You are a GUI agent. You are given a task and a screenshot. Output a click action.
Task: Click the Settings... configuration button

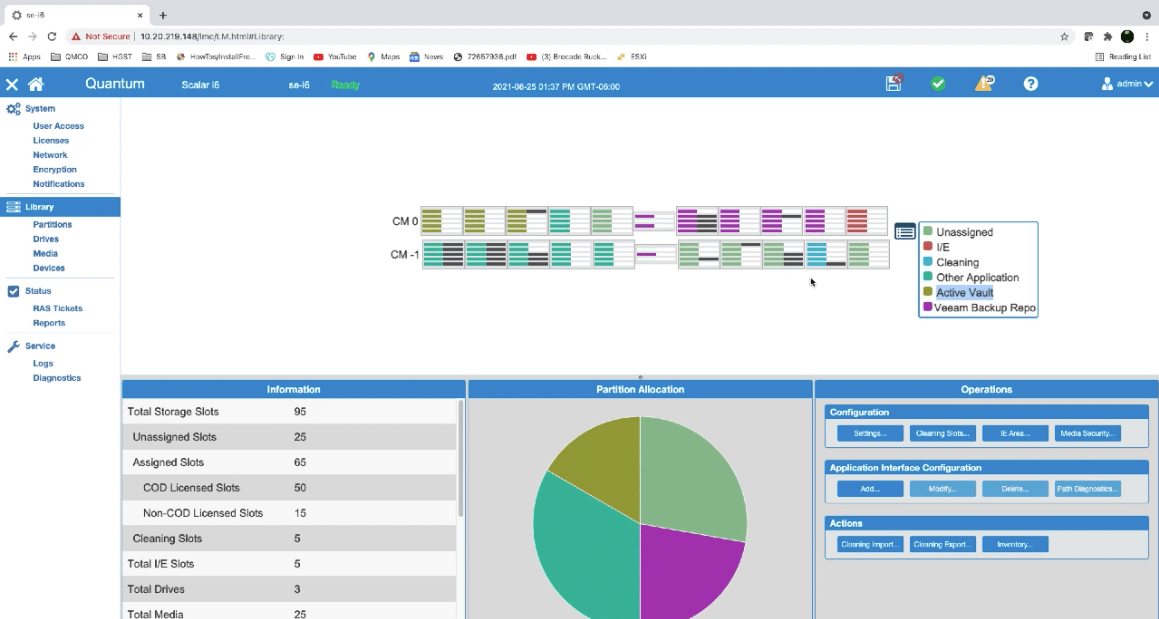[870, 433]
